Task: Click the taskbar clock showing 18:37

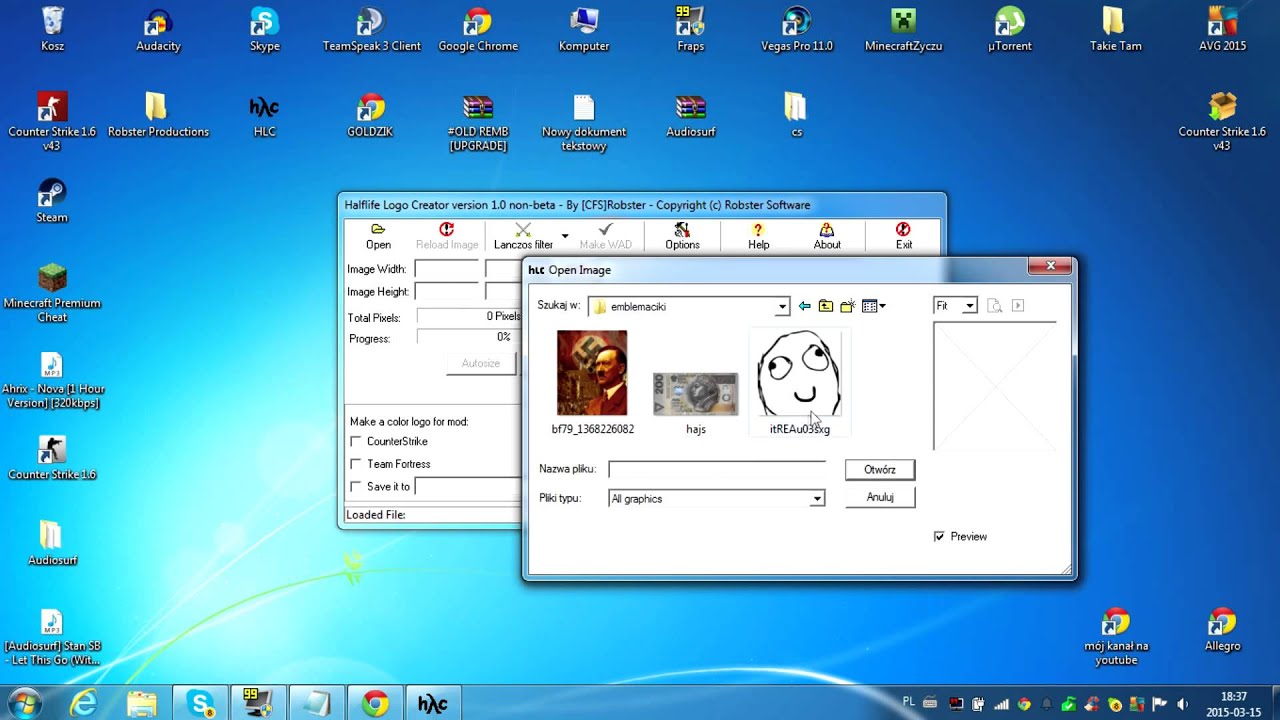Action: click(x=1234, y=704)
